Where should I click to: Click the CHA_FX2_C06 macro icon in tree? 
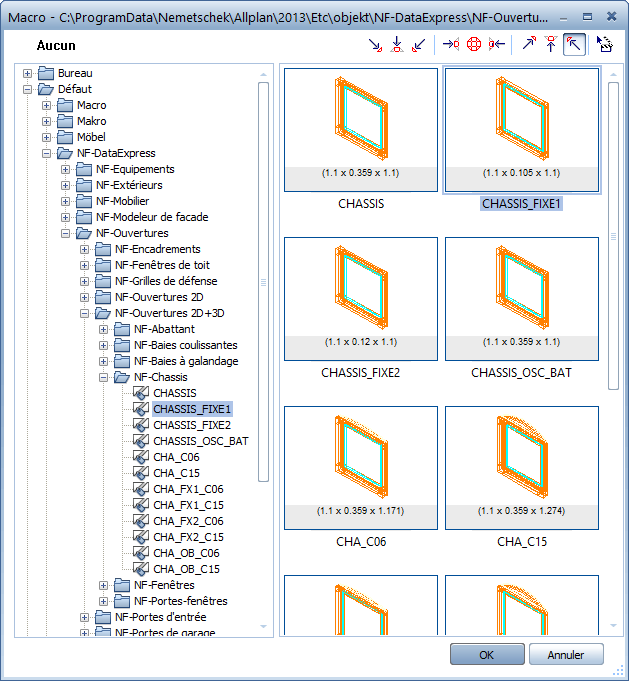pos(141,521)
